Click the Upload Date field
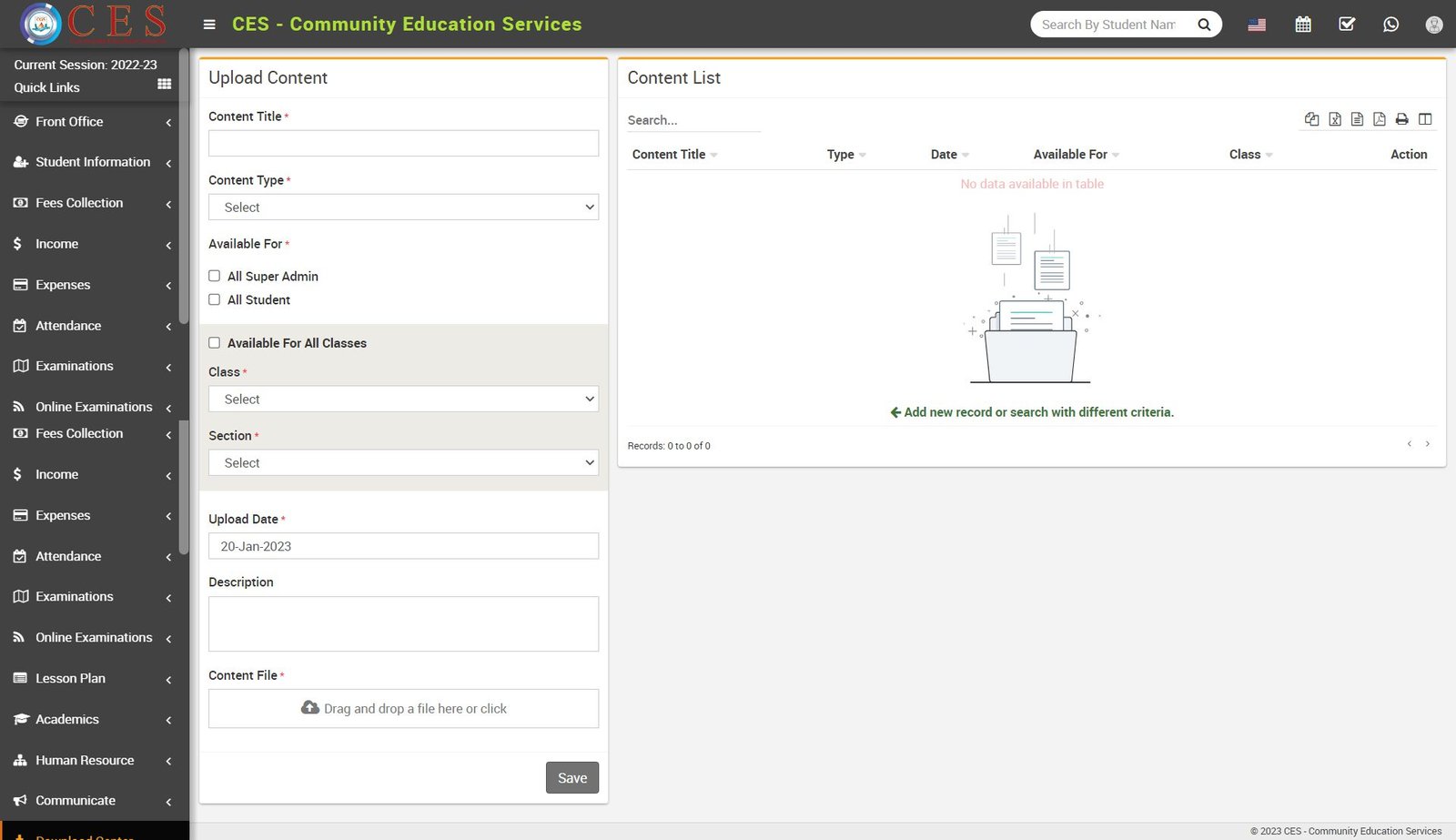 click(x=403, y=546)
